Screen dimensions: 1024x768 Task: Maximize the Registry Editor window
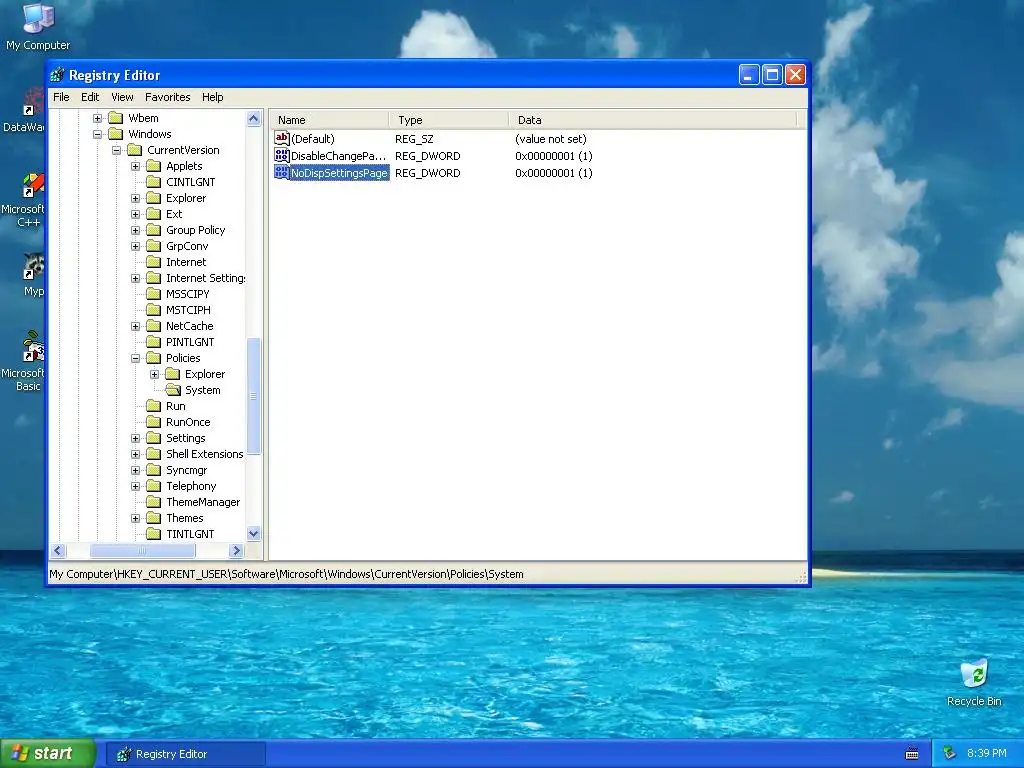pyautogui.click(x=772, y=75)
